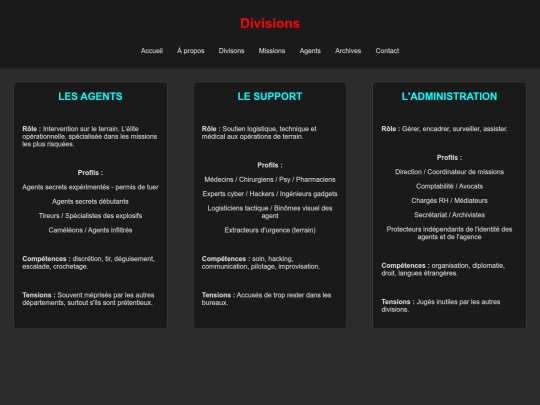Open the Accueil navigation link
The width and height of the screenshot is (540, 405).
tap(152, 51)
